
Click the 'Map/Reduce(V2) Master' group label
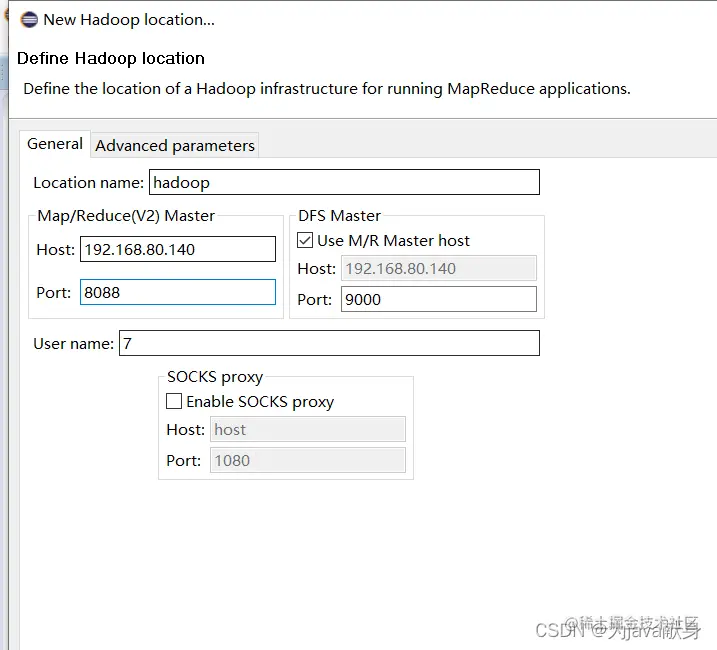coord(126,215)
